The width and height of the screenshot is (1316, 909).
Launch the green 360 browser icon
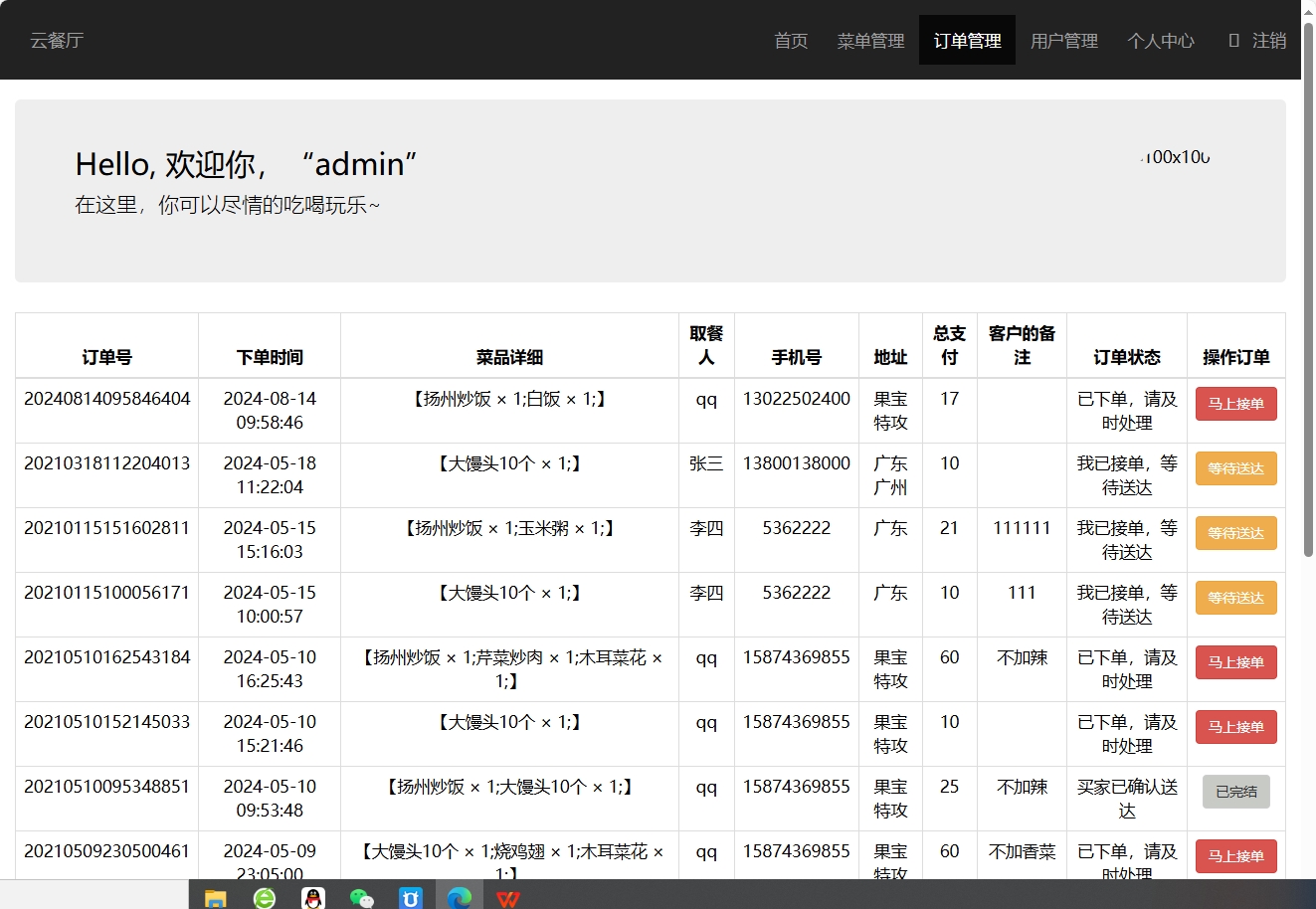pos(265,898)
